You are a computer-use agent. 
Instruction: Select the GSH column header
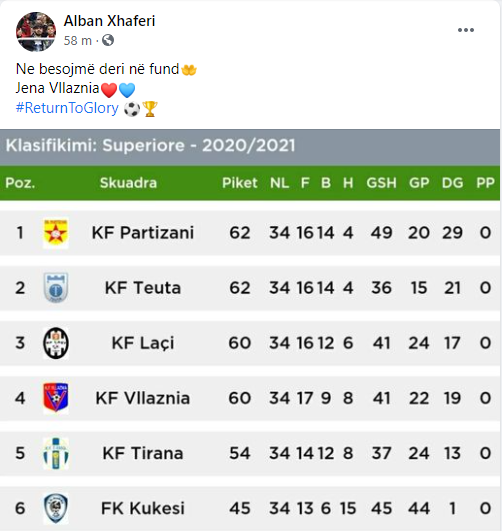[x=381, y=183]
